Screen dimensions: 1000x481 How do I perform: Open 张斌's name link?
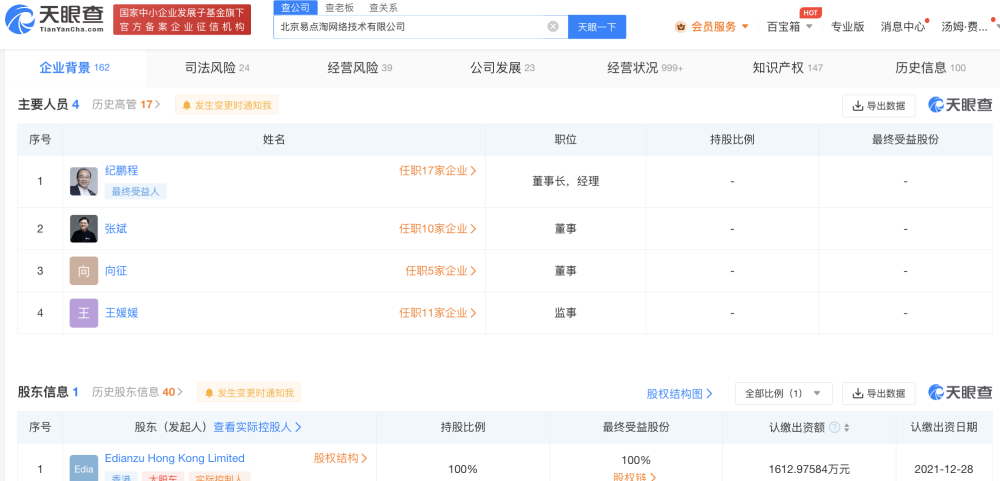[x=115, y=228]
